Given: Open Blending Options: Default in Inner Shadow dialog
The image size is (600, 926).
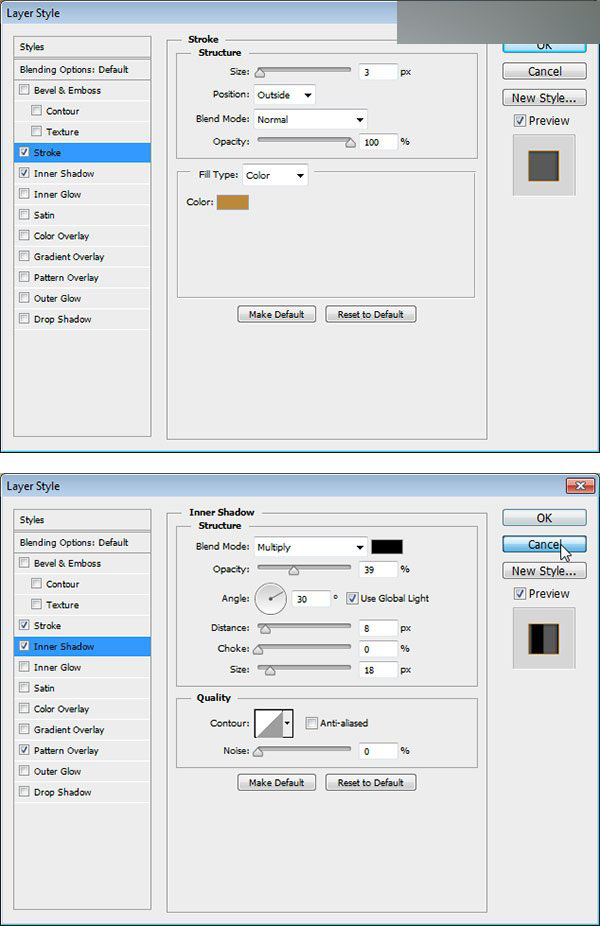Looking at the screenshot, I should 82,542.
